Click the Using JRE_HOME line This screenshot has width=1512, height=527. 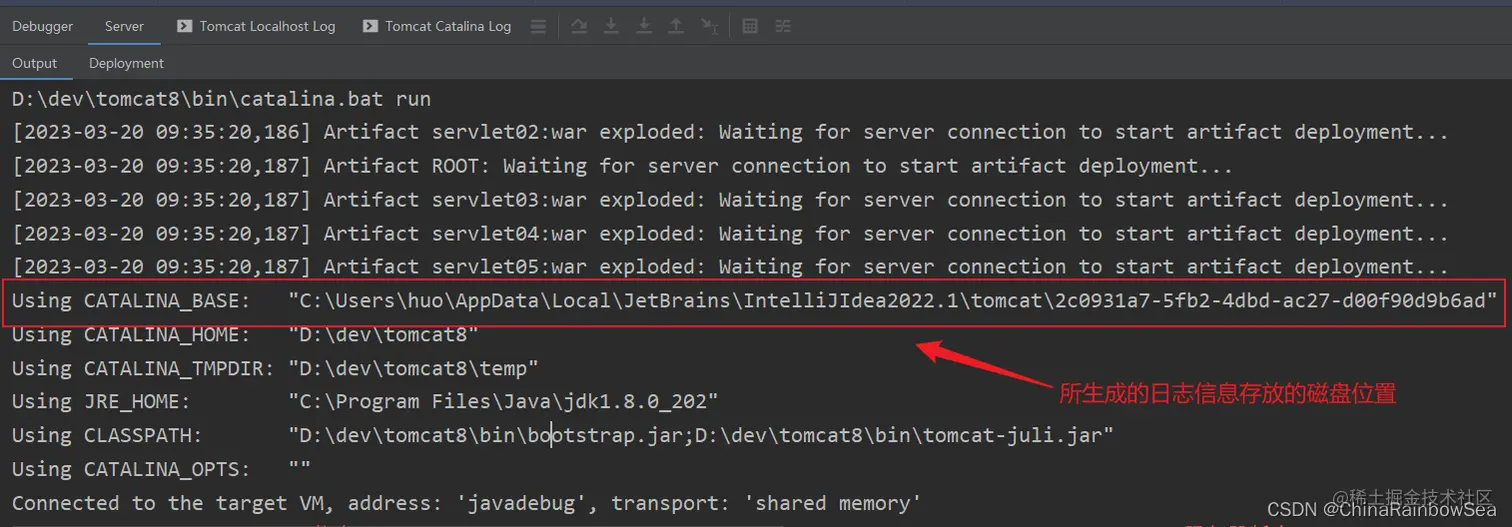tap(365, 402)
